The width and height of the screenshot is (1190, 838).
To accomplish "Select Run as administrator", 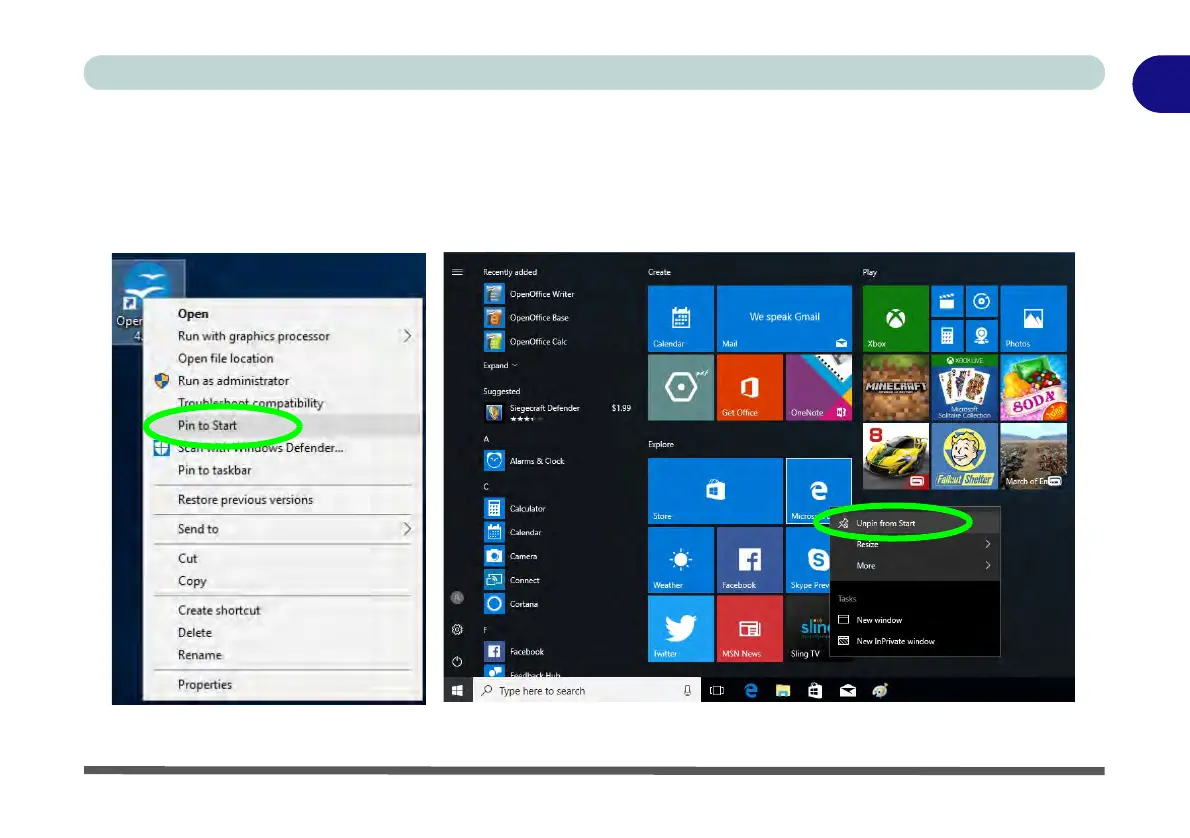I will click(233, 380).
